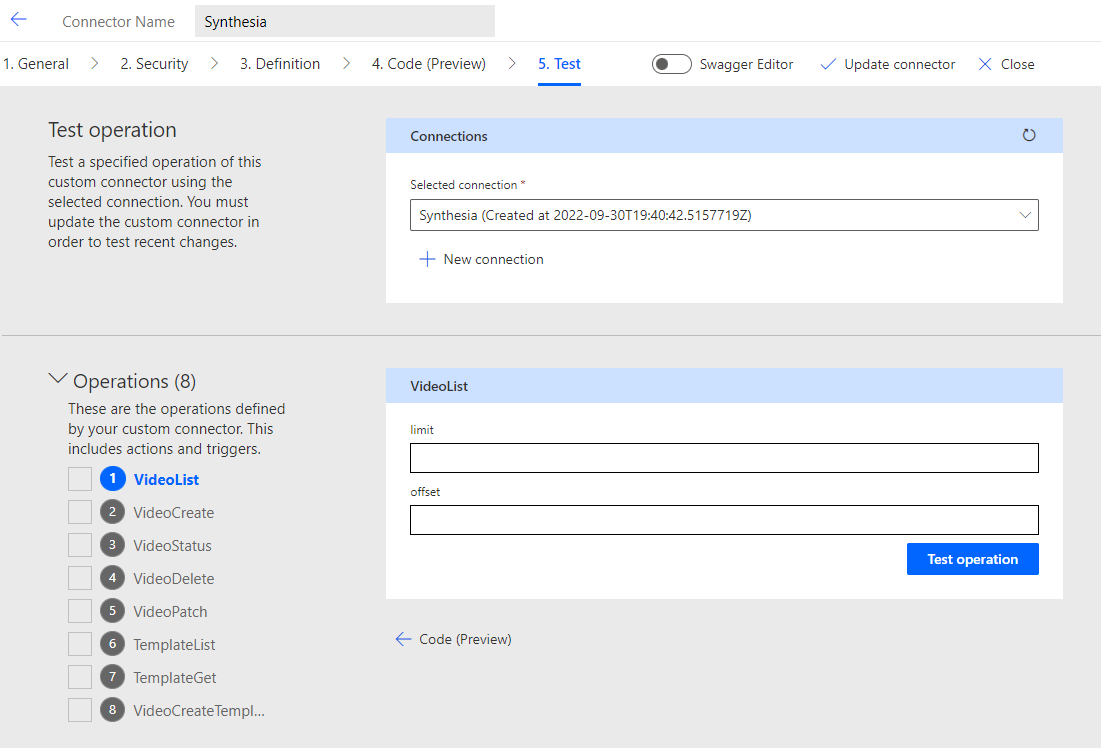Select the number 2 VideoCreate operation badge
Screen dimensions: 1101x748
click(113, 512)
